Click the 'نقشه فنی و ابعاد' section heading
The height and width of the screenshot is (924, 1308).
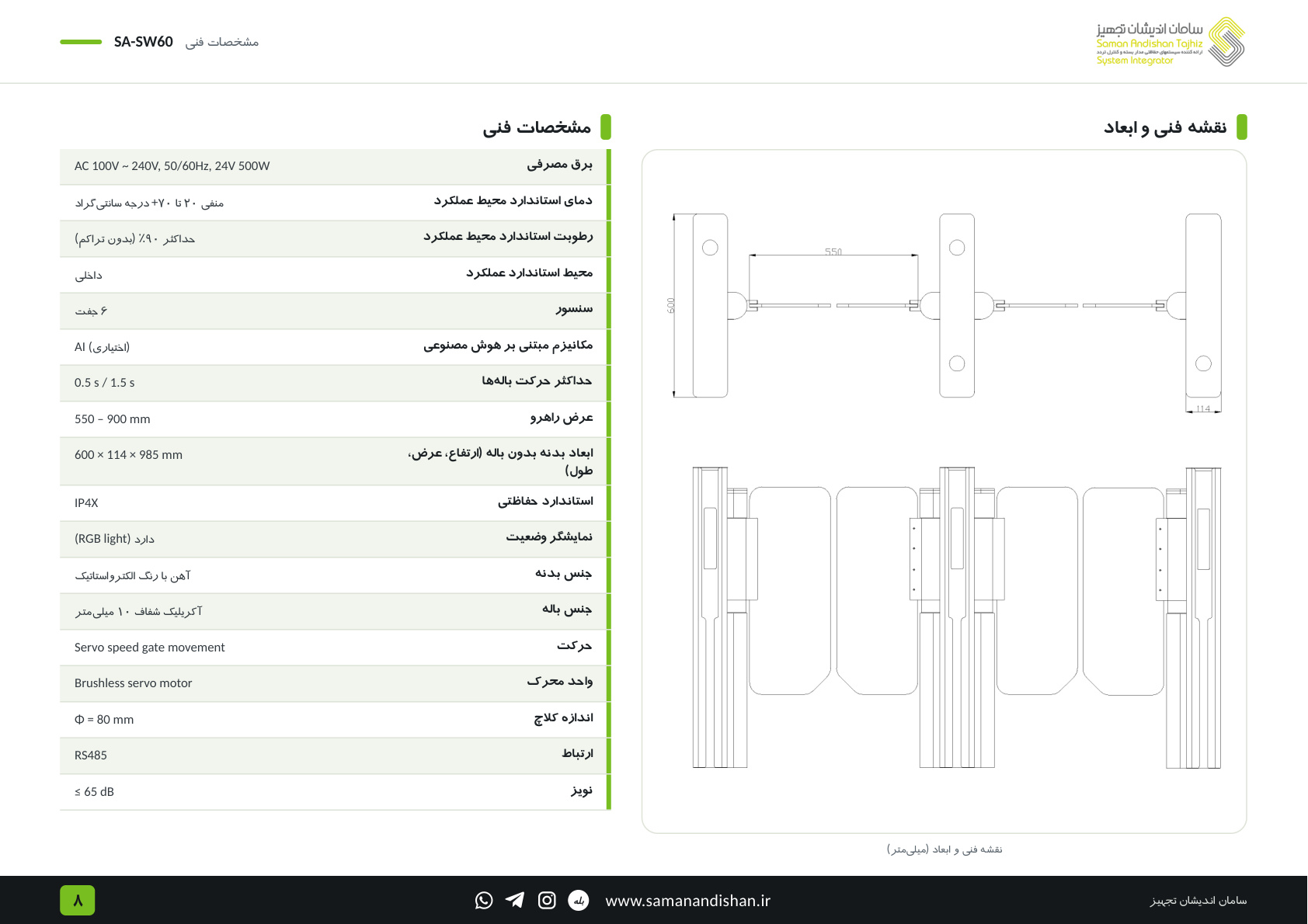[1165, 127]
